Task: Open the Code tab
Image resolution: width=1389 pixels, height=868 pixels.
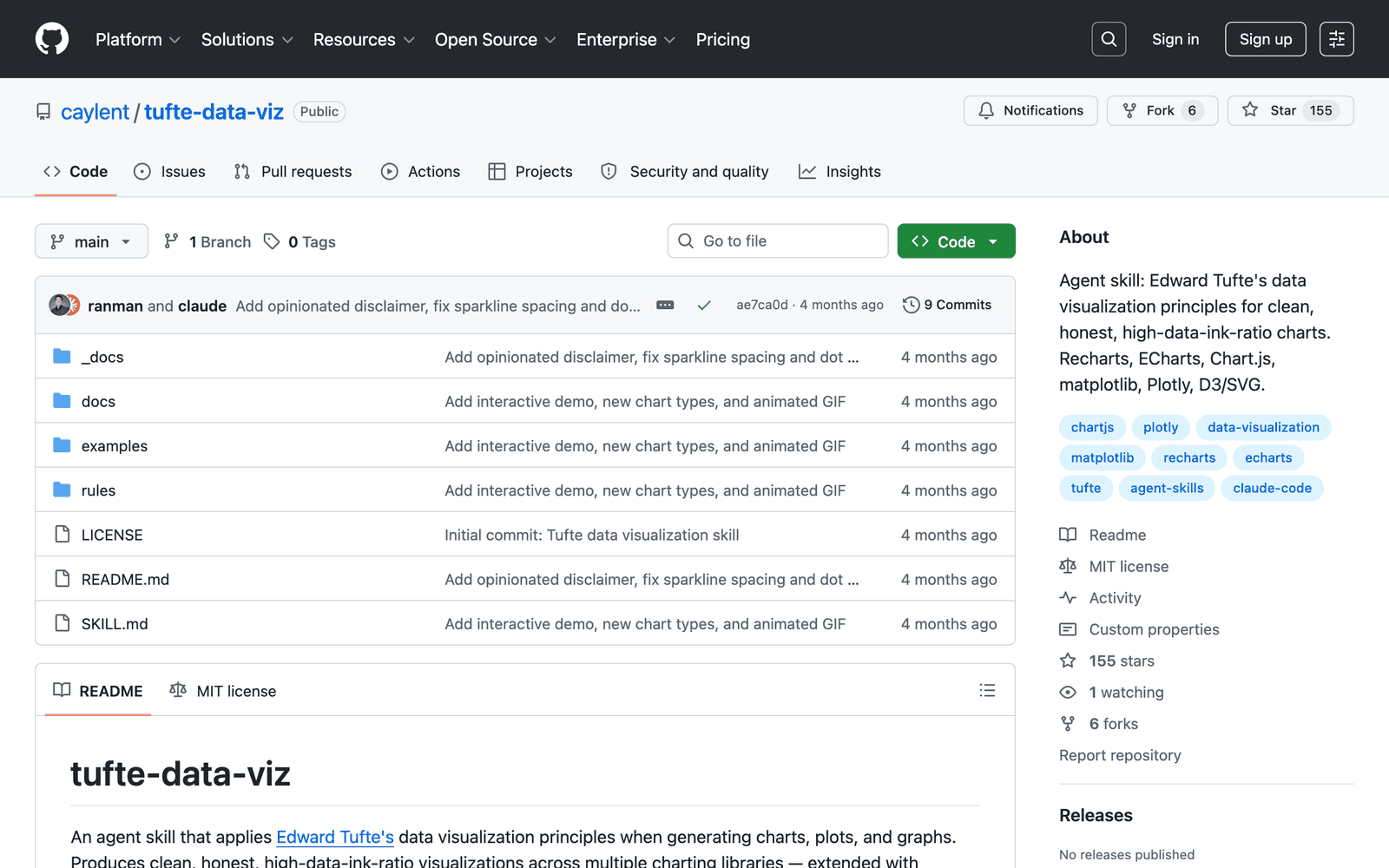Action: point(76,171)
